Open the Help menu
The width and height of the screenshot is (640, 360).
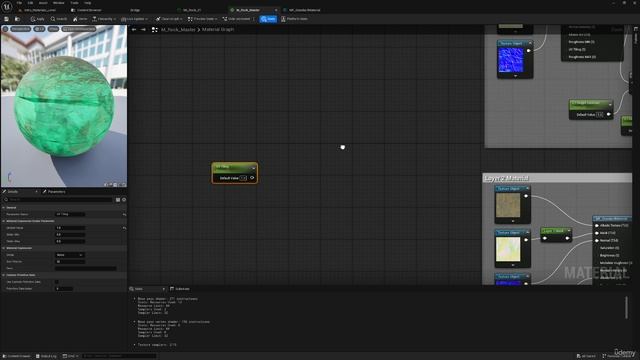point(87,3)
